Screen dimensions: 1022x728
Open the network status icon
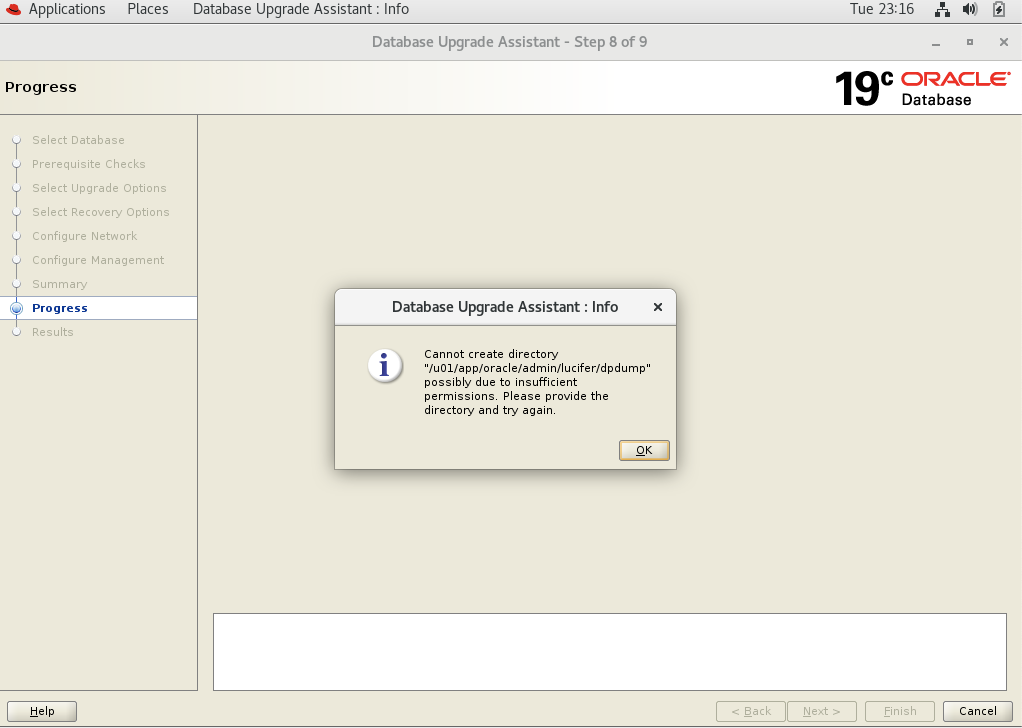click(x=942, y=9)
